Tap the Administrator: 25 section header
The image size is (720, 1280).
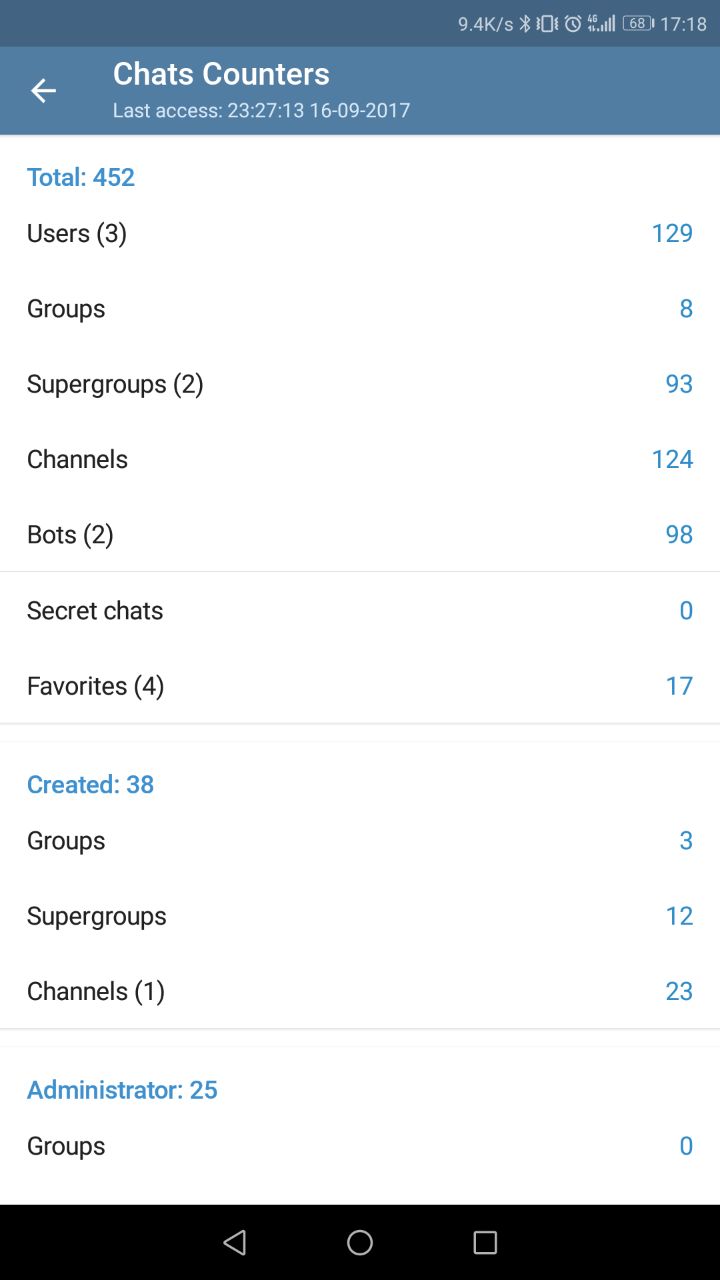[122, 1089]
